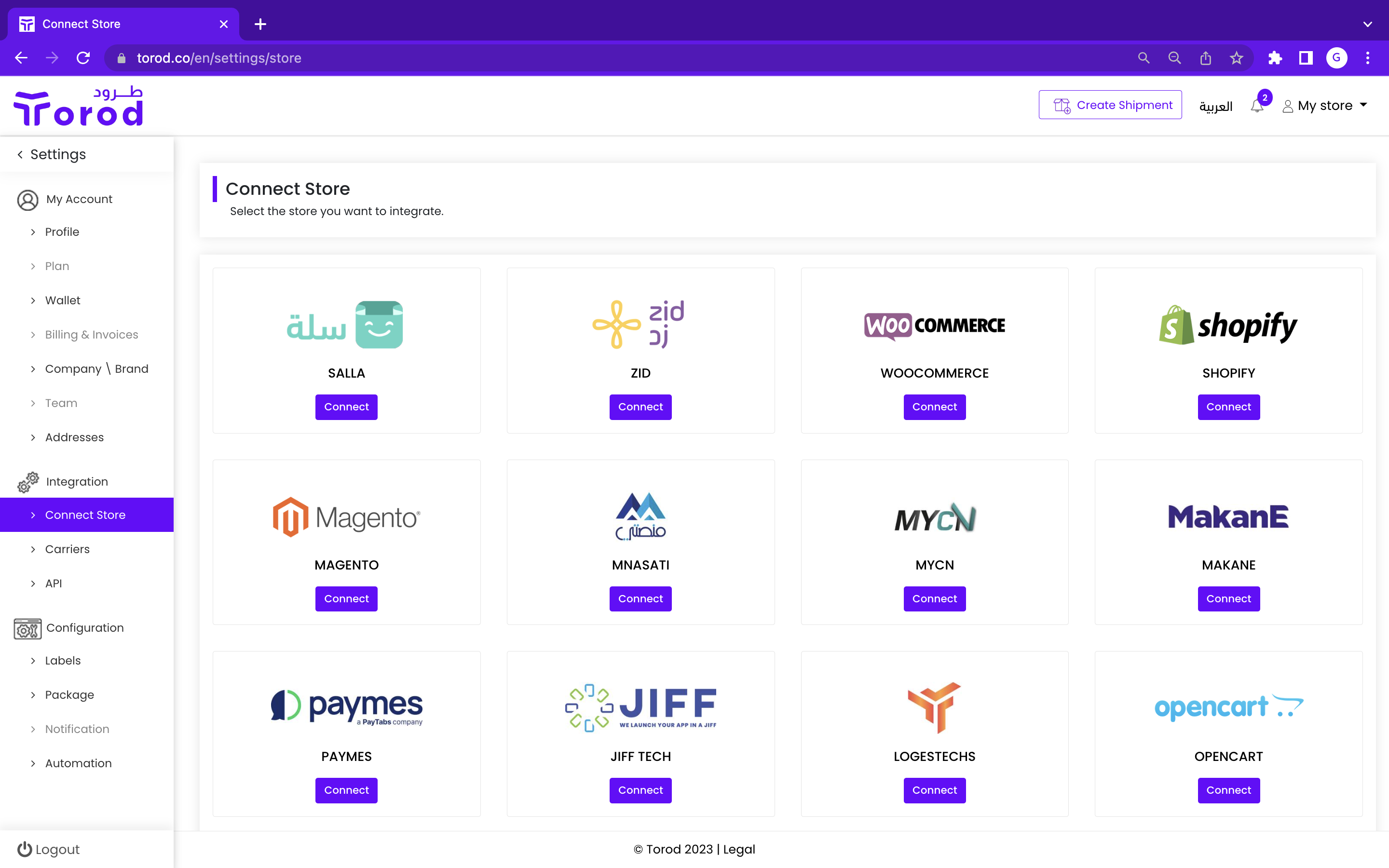1389x868 pixels.
Task: Bookmark this page with the star icon
Action: pyautogui.click(x=1236, y=58)
